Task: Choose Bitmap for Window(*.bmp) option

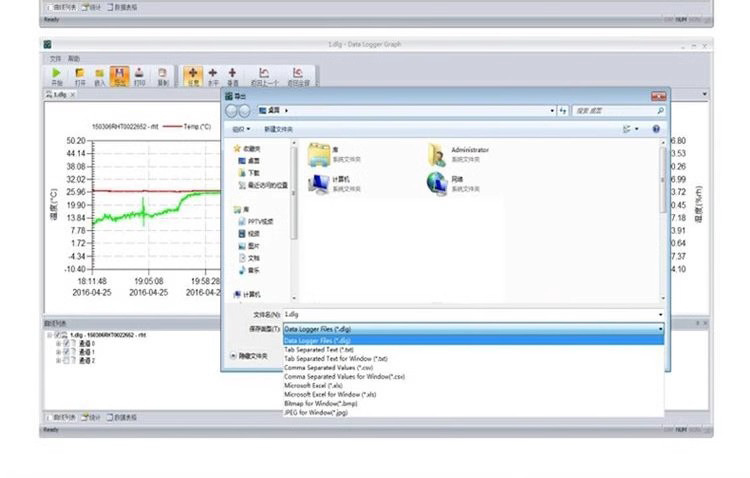Action: point(474,403)
